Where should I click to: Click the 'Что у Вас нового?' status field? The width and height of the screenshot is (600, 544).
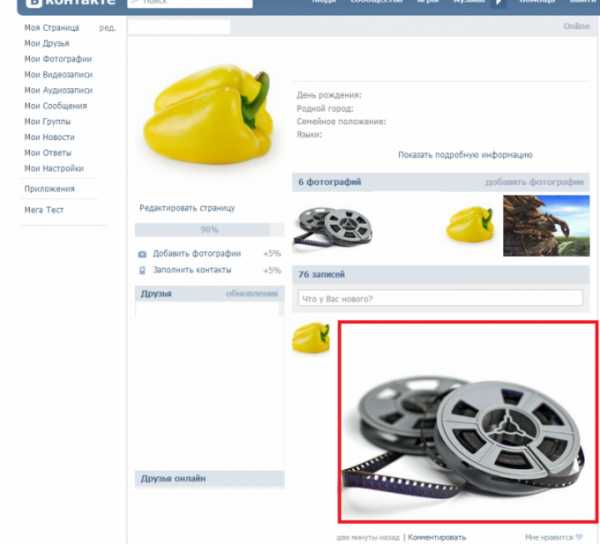440,299
